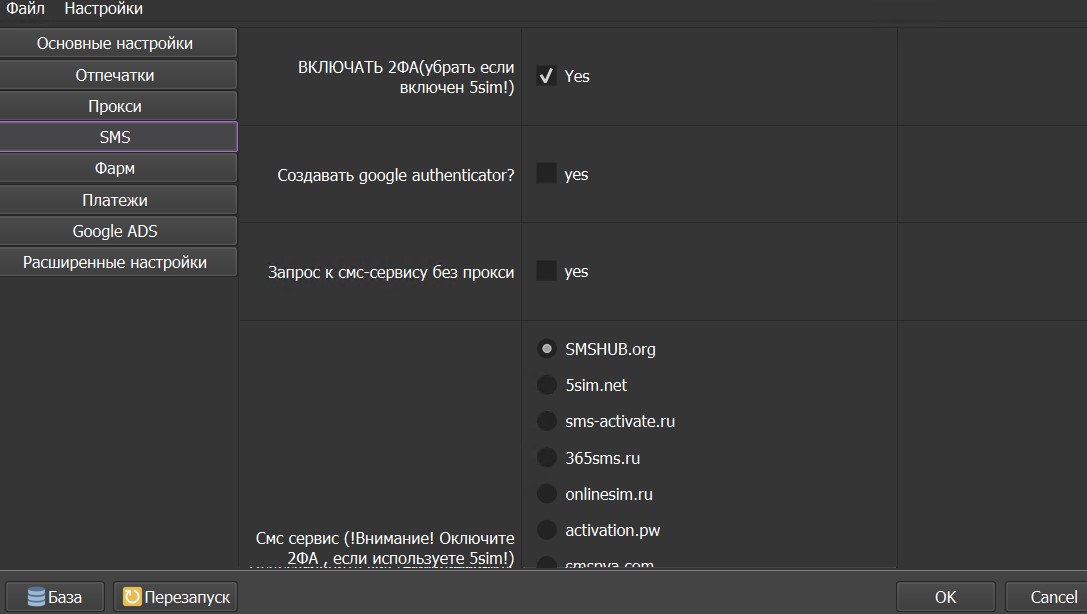Screen dimensions: 1087x614
Task: Uncheck the ВКЛЮЧАТЬ 2ФА checkbox
Action: coord(546,76)
